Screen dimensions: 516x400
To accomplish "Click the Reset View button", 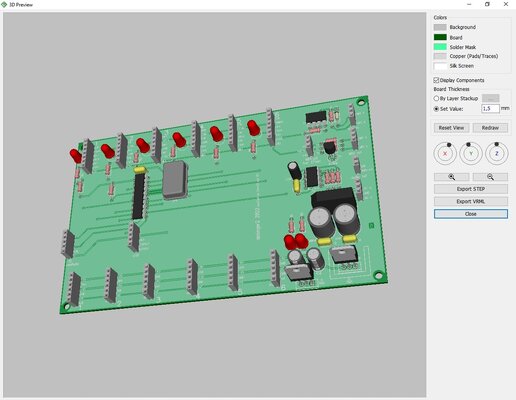I will click(x=451, y=128).
